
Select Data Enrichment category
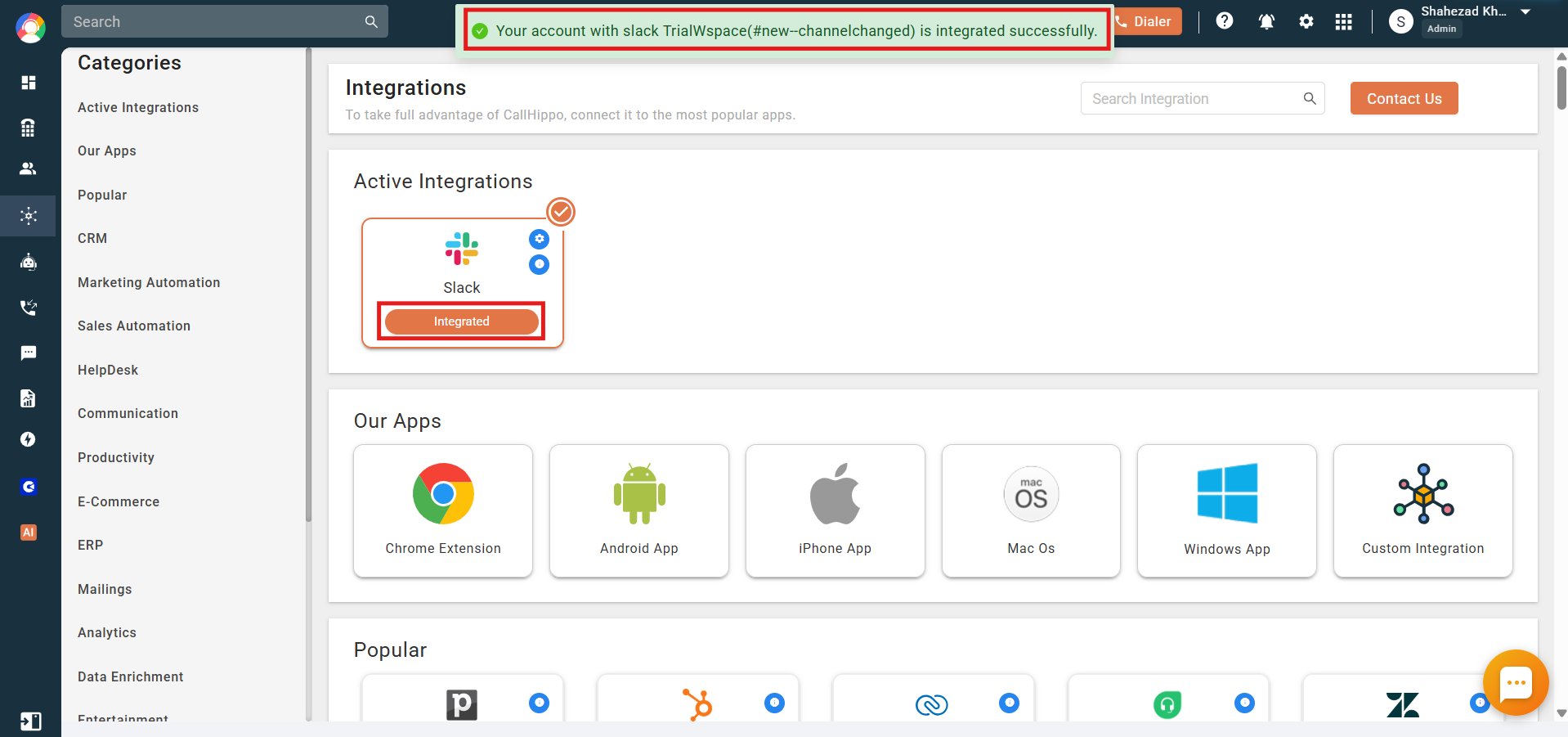click(131, 677)
